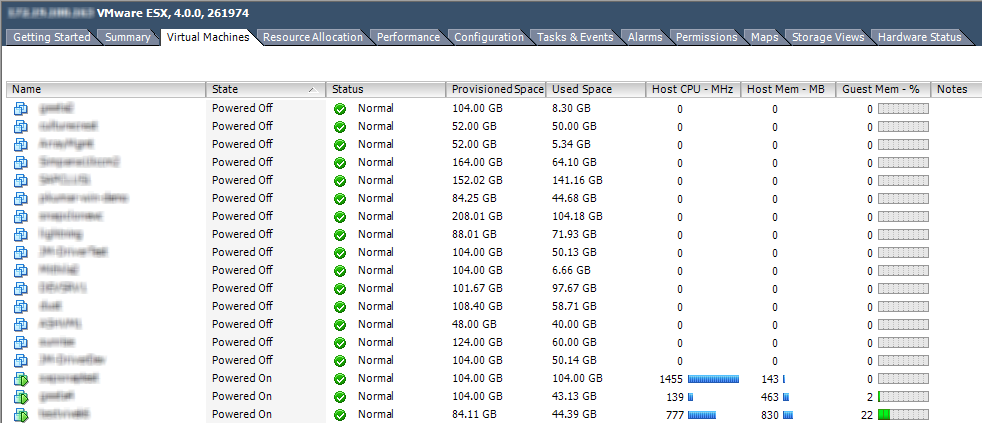Open the Maps tab
The height and width of the screenshot is (423, 982).
coord(765,37)
